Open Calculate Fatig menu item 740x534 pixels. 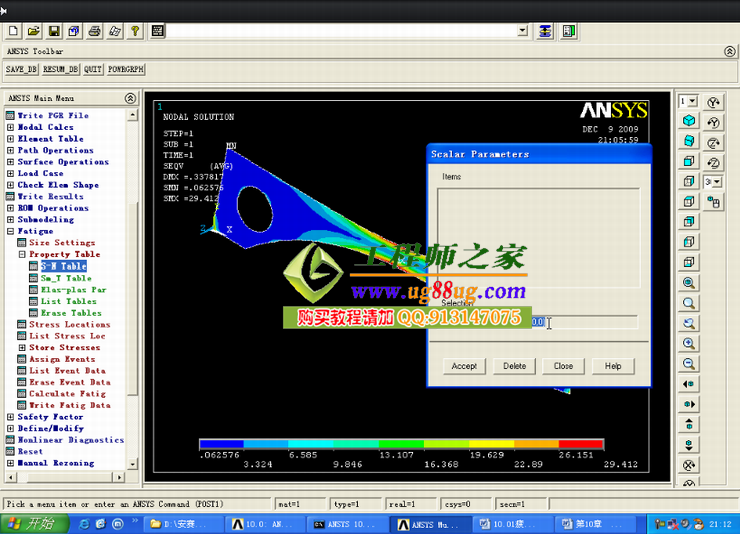coord(67,394)
